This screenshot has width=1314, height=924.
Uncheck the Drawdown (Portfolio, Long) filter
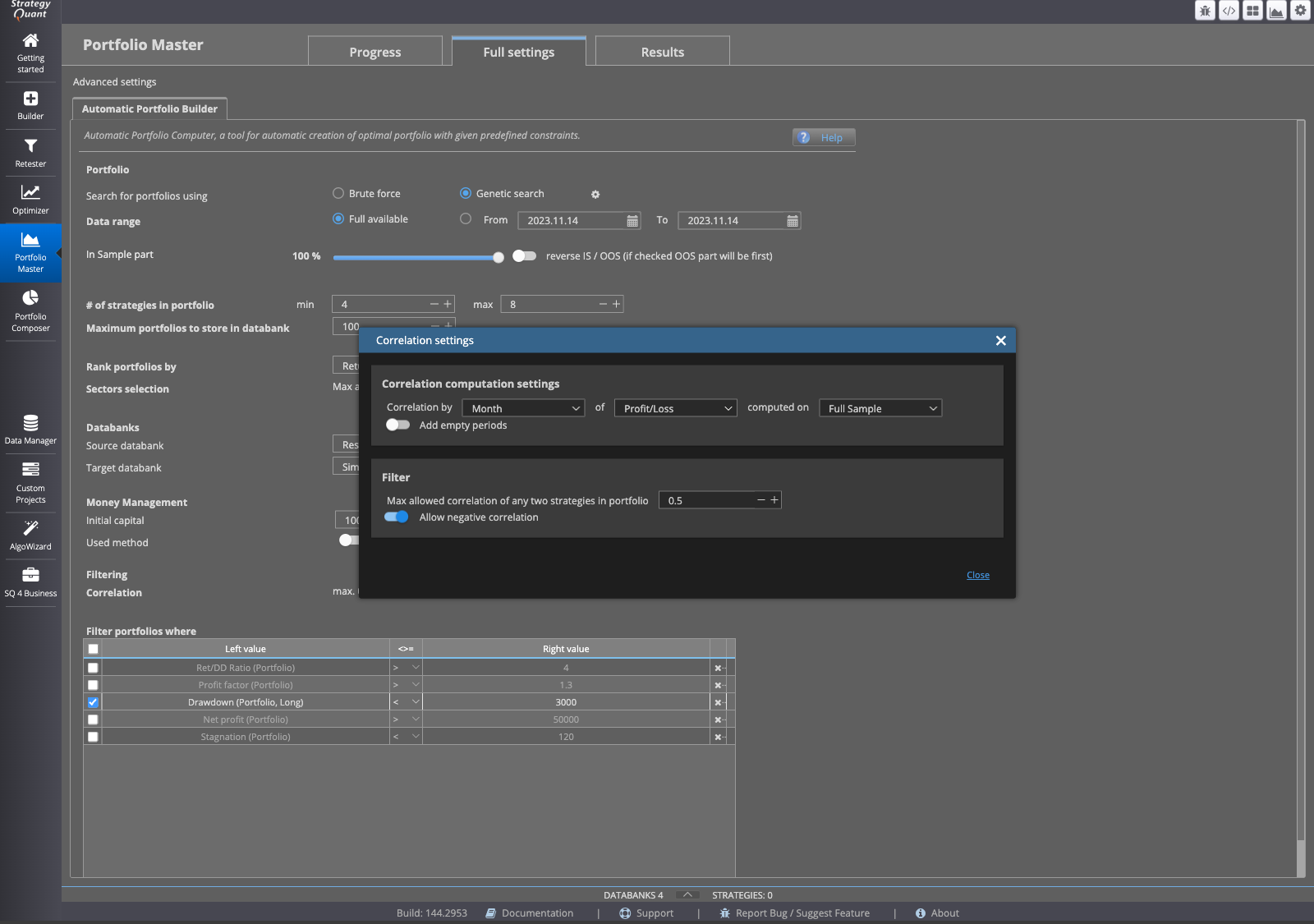93,702
